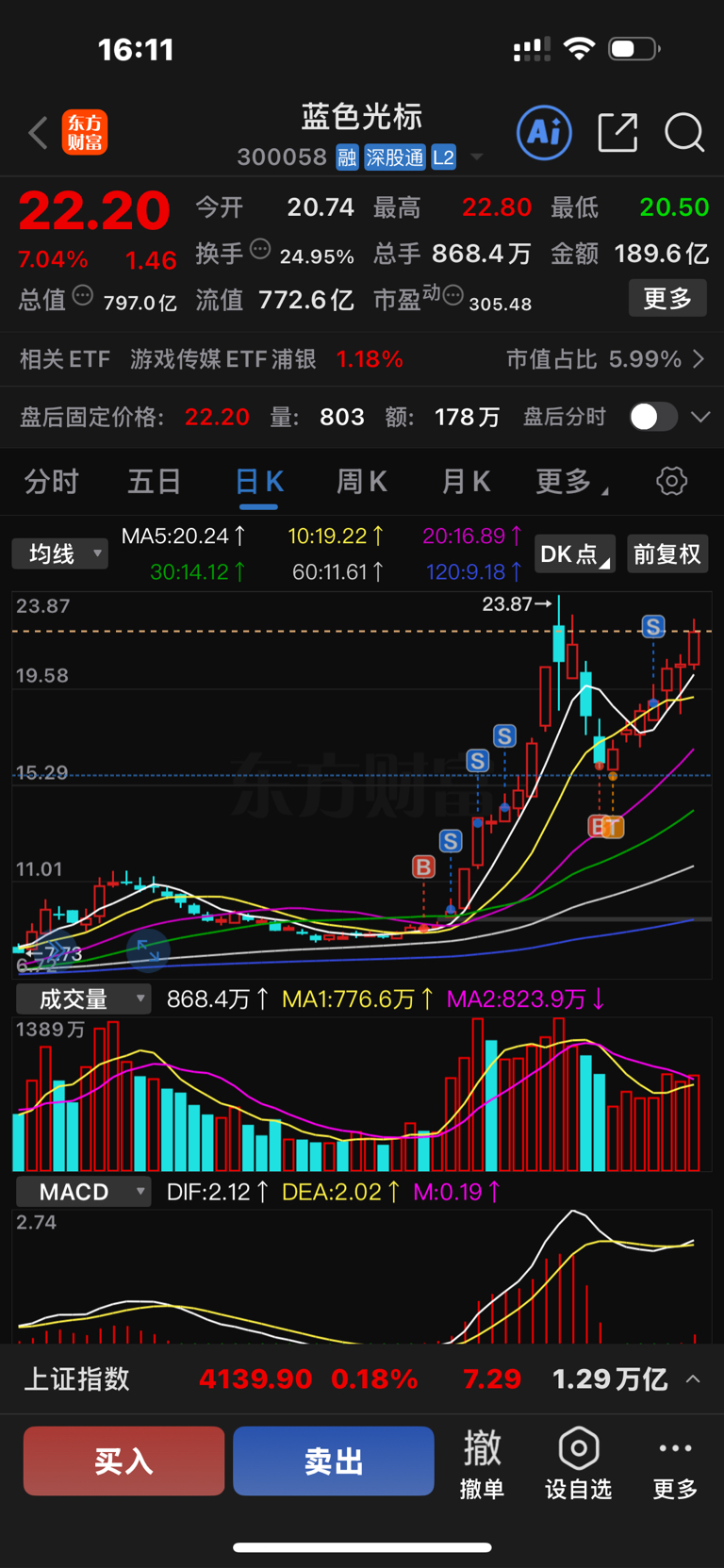Tap the topmost S sell marker near the dashed line
The width and height of the screenshot is (724, 1568).
coord(653,626)
